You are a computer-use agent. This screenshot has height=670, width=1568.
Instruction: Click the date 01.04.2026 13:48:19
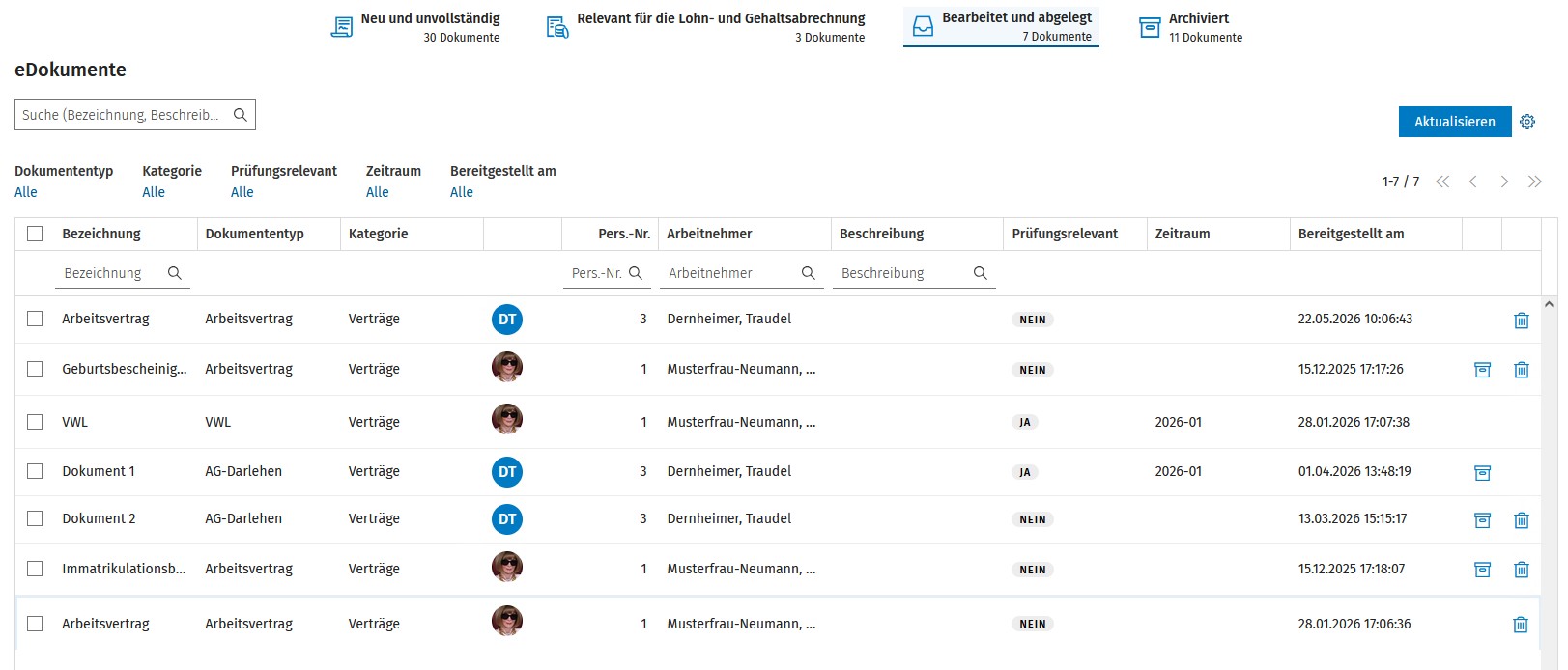1354,471
